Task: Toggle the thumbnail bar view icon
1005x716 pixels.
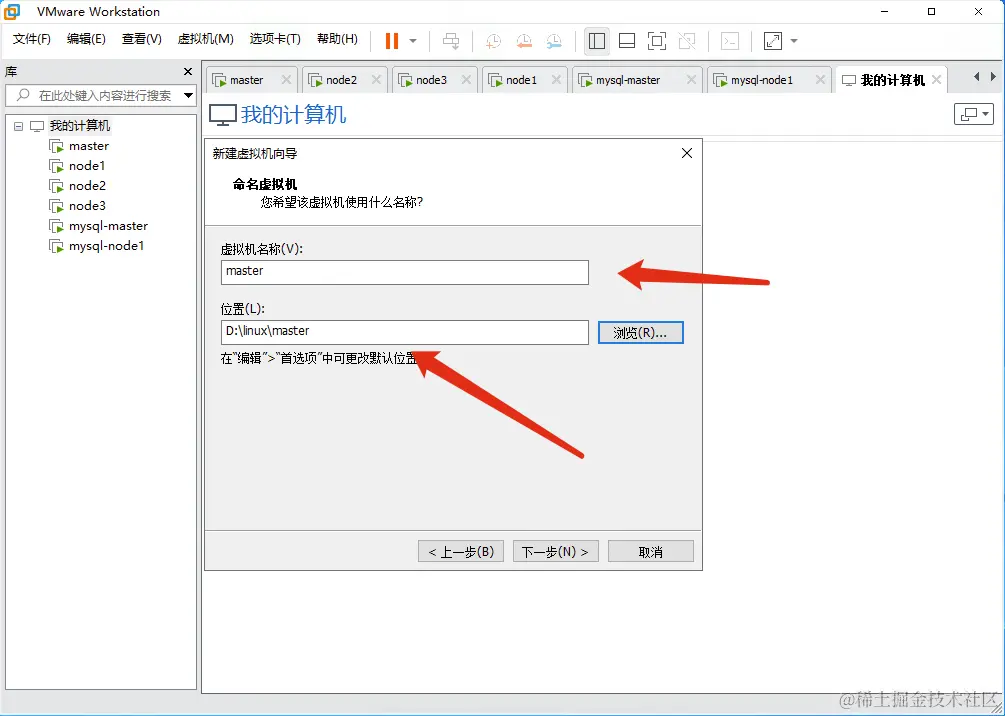Action: click(x=627, y=41)
